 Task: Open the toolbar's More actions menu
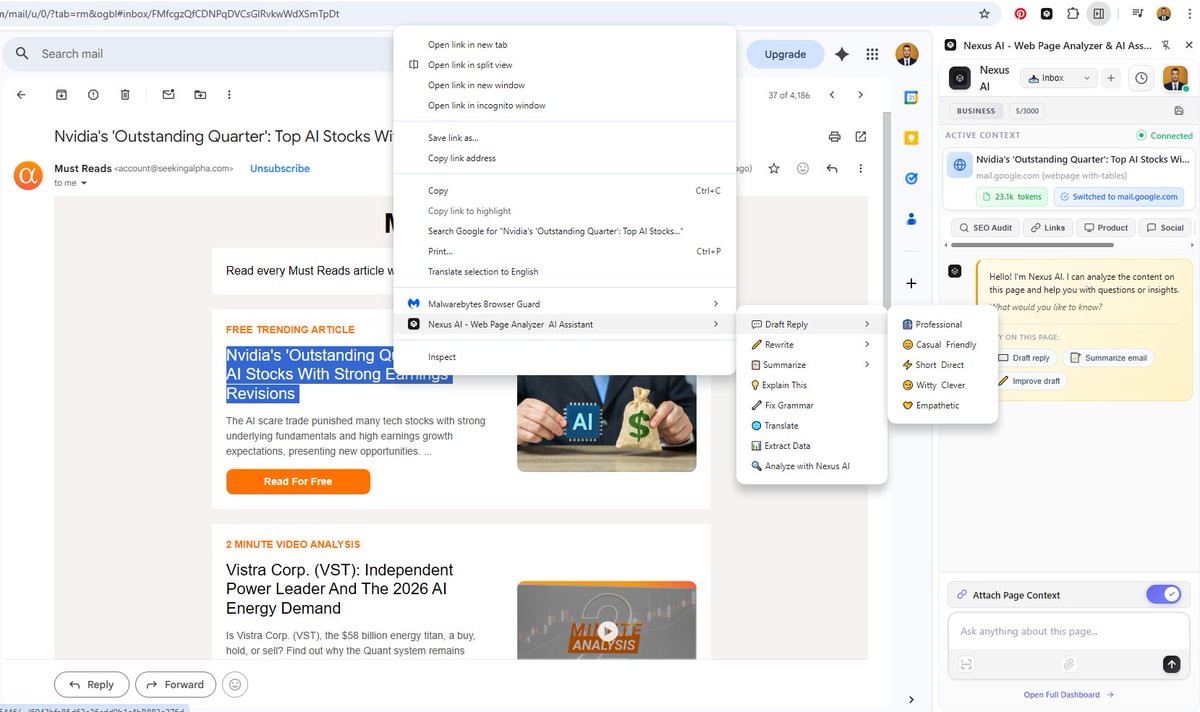pos(229,95)
